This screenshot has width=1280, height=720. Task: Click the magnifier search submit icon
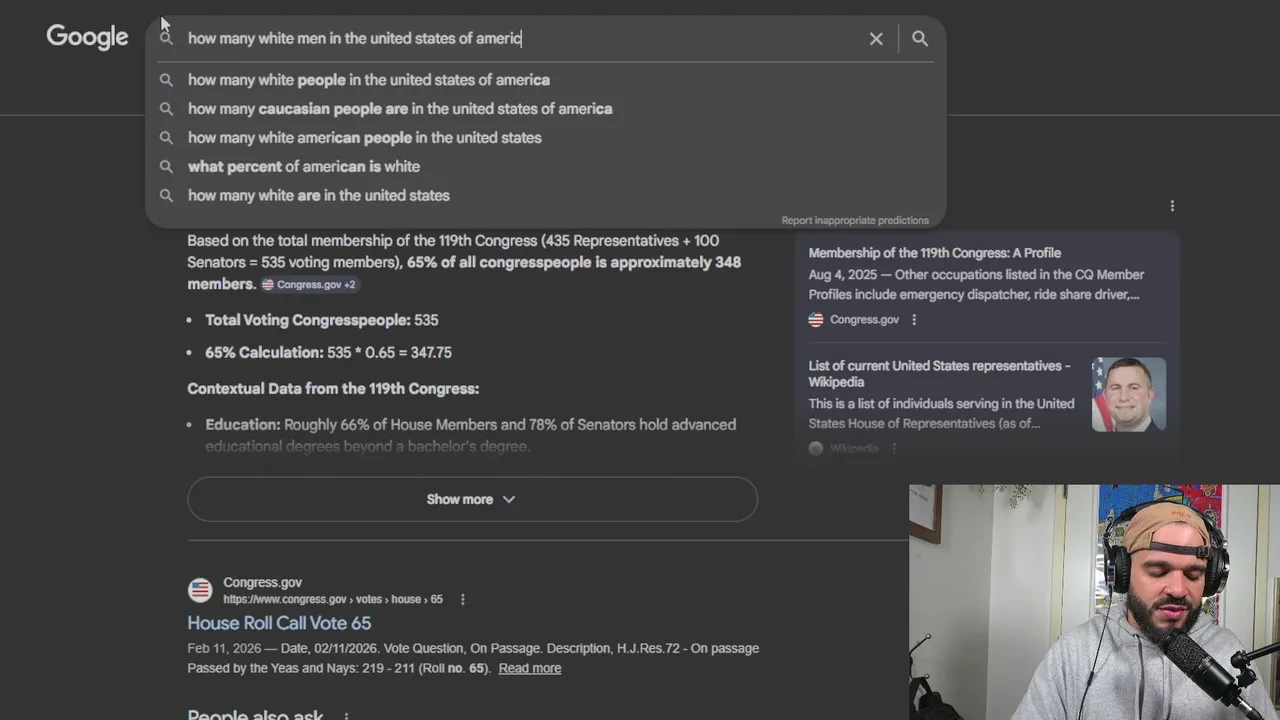coord(920,39)
